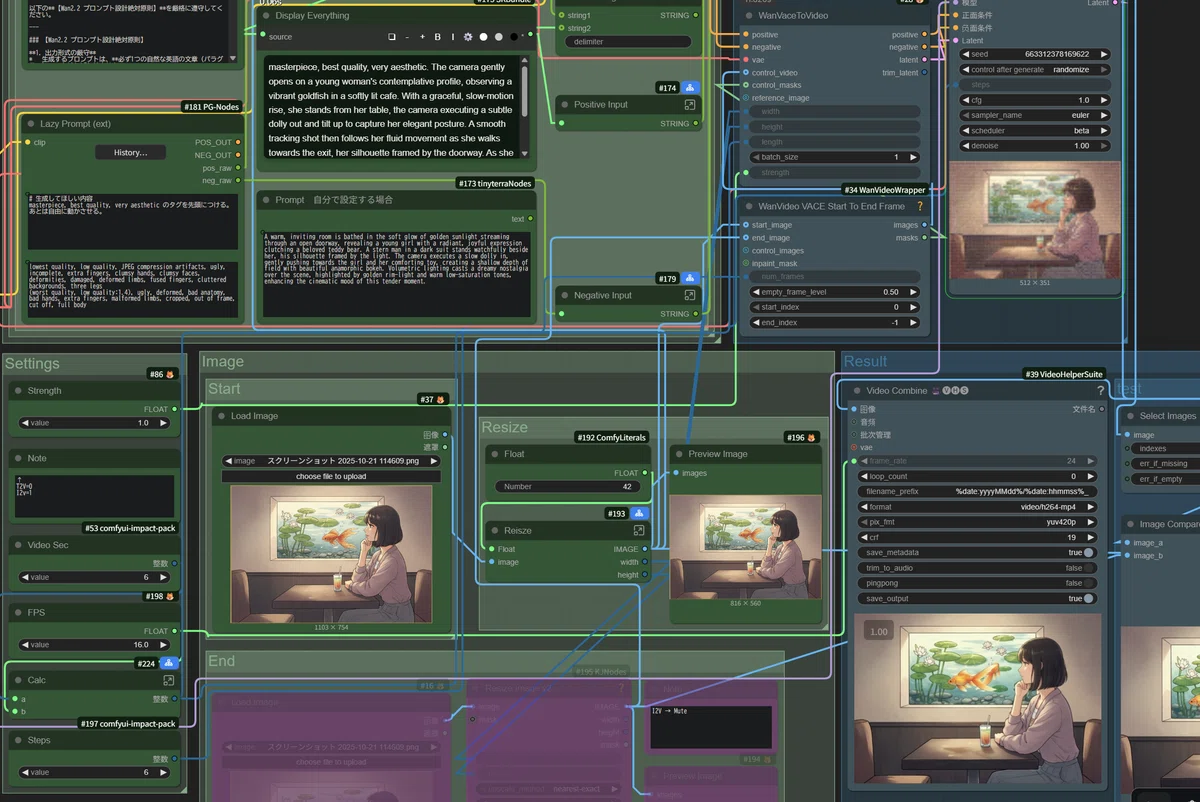
Task: Open the pix_fmt dropdown showing yuv420p
Action: 976,522
